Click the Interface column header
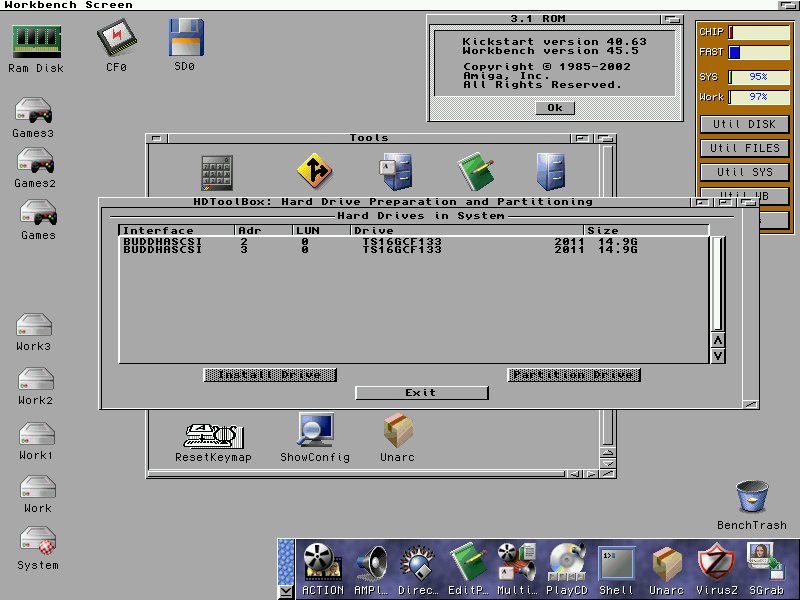The image size is (800, 600). pyautogui.click(x=177, y=231)
